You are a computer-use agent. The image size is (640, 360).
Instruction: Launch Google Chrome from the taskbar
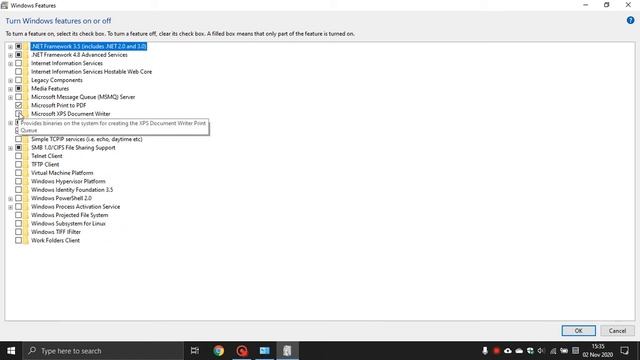[218, 351]
